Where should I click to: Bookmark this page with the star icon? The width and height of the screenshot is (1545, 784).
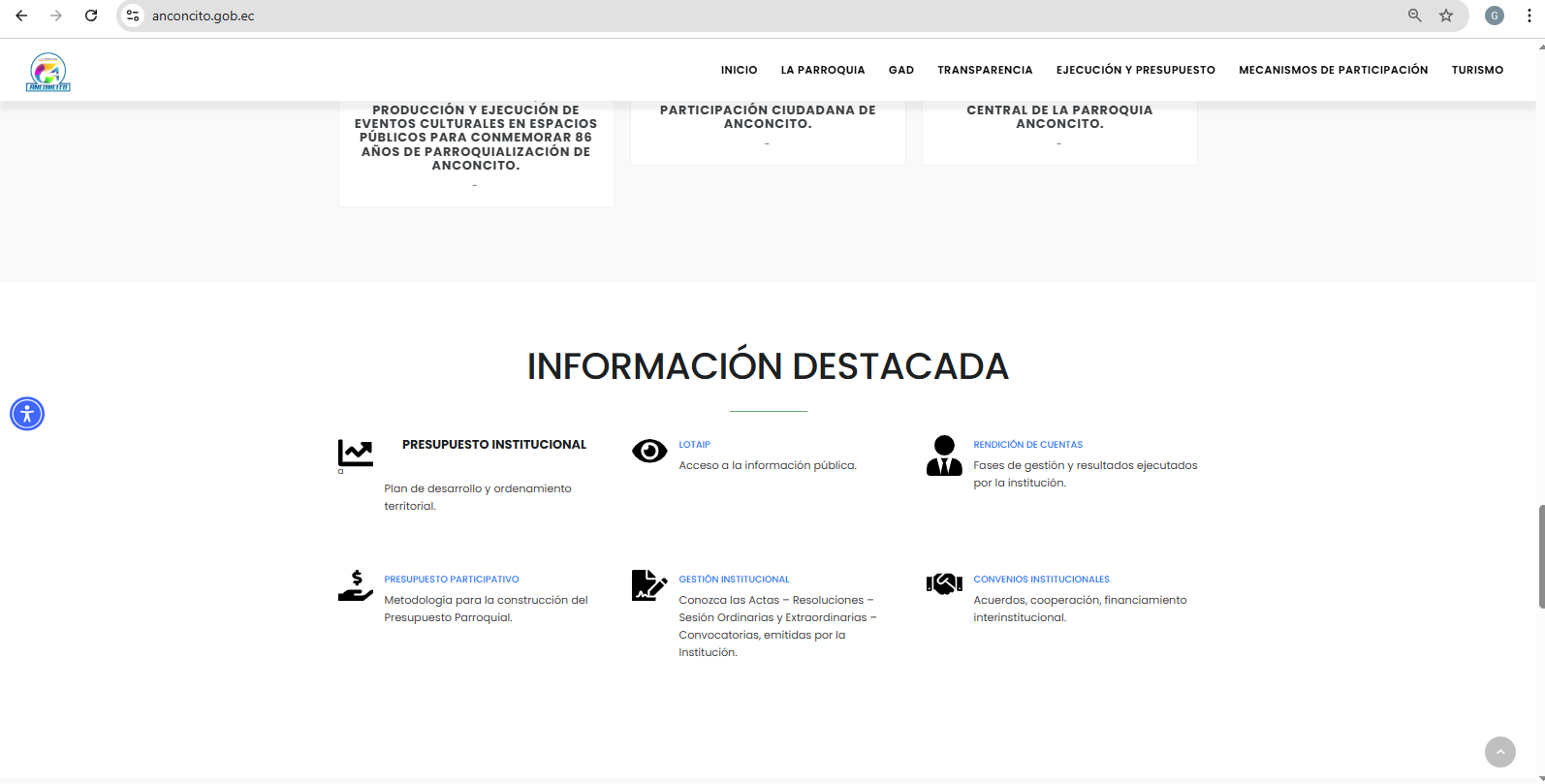point(1446,16)
